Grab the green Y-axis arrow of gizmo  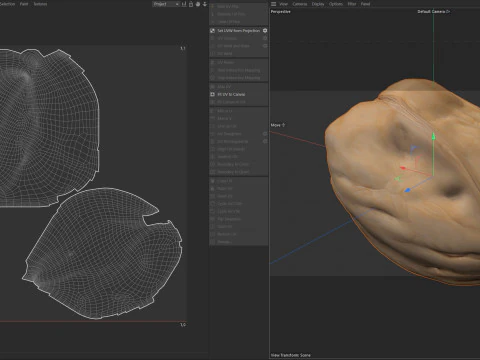pyautogui.click(x=433, y=136)
